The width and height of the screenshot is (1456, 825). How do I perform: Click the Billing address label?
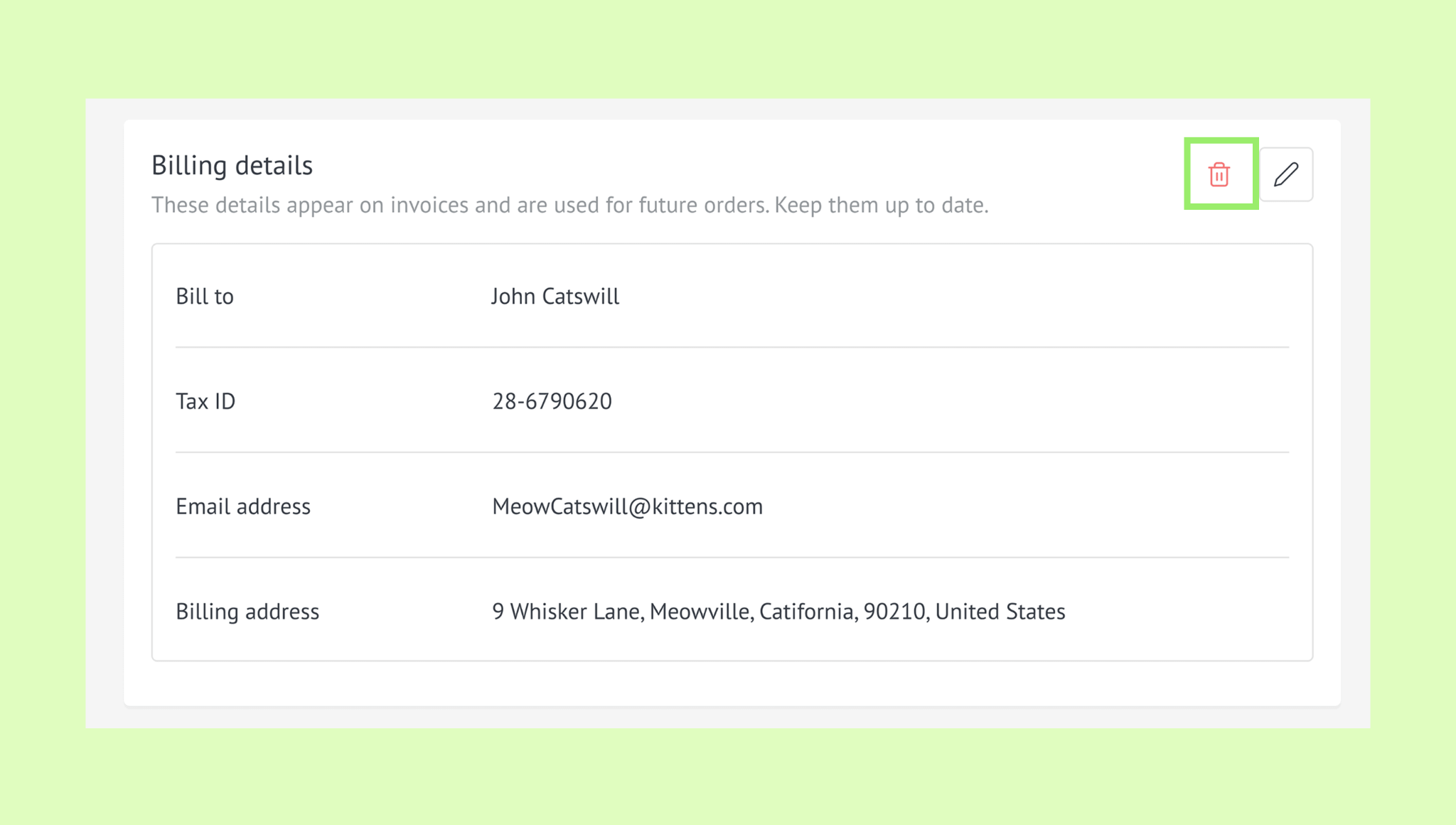coord(247,612)
